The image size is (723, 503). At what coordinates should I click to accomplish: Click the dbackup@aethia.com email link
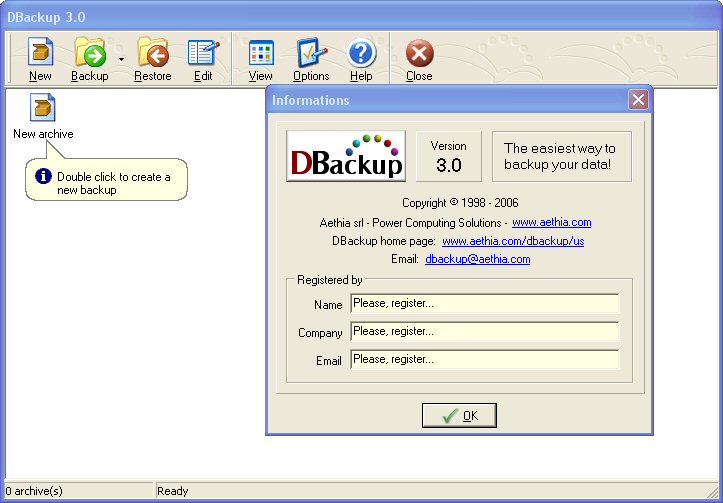478,259
